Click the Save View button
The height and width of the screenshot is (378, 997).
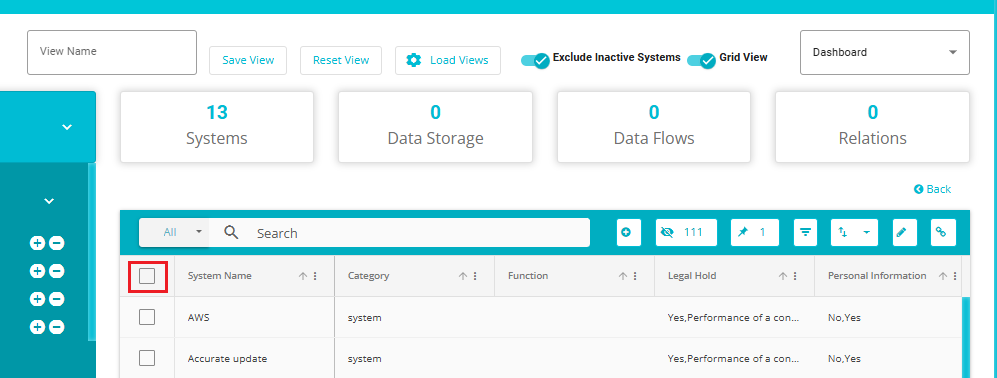coord(248,60)
